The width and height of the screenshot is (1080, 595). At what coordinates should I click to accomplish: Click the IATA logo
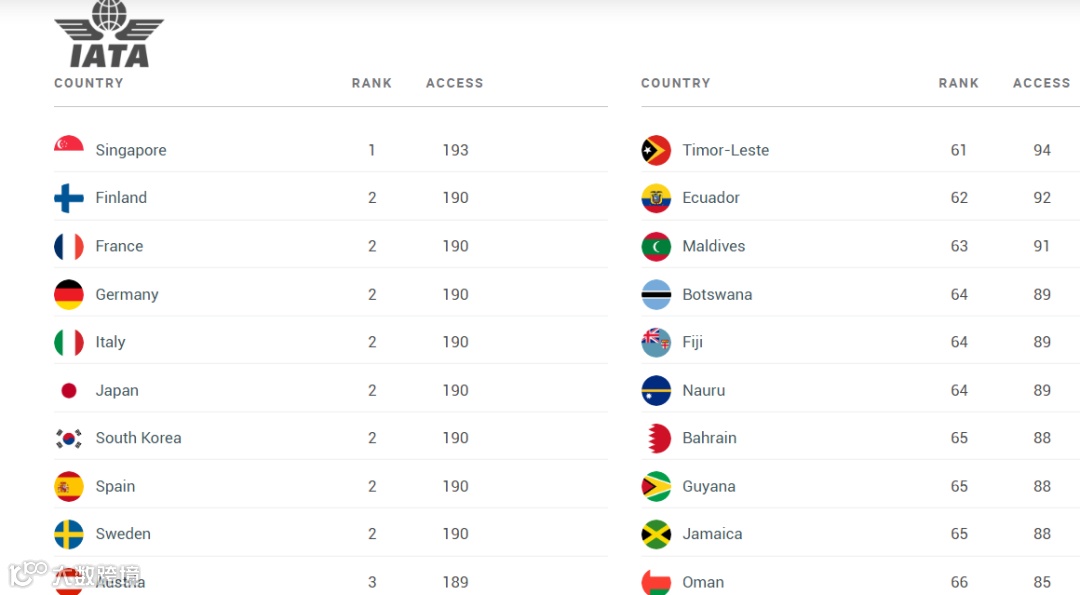[109, 34]
